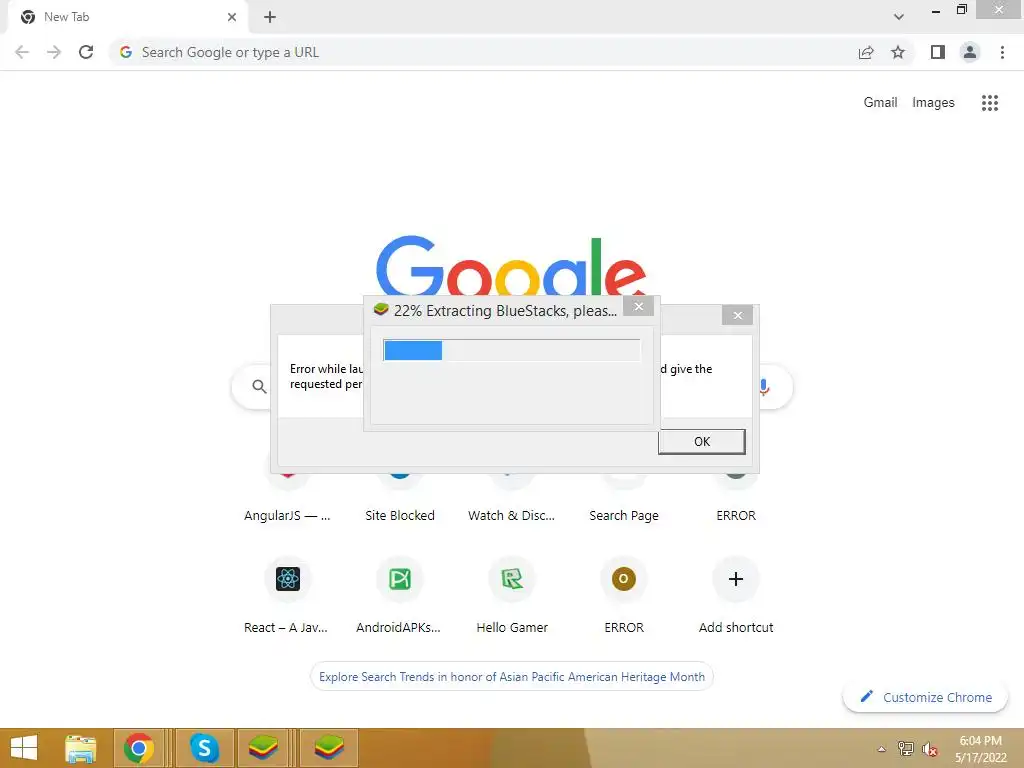The height and width of the screenshot is (768, 1024).
Task: Close the New Tab tab
Action: 232,17
